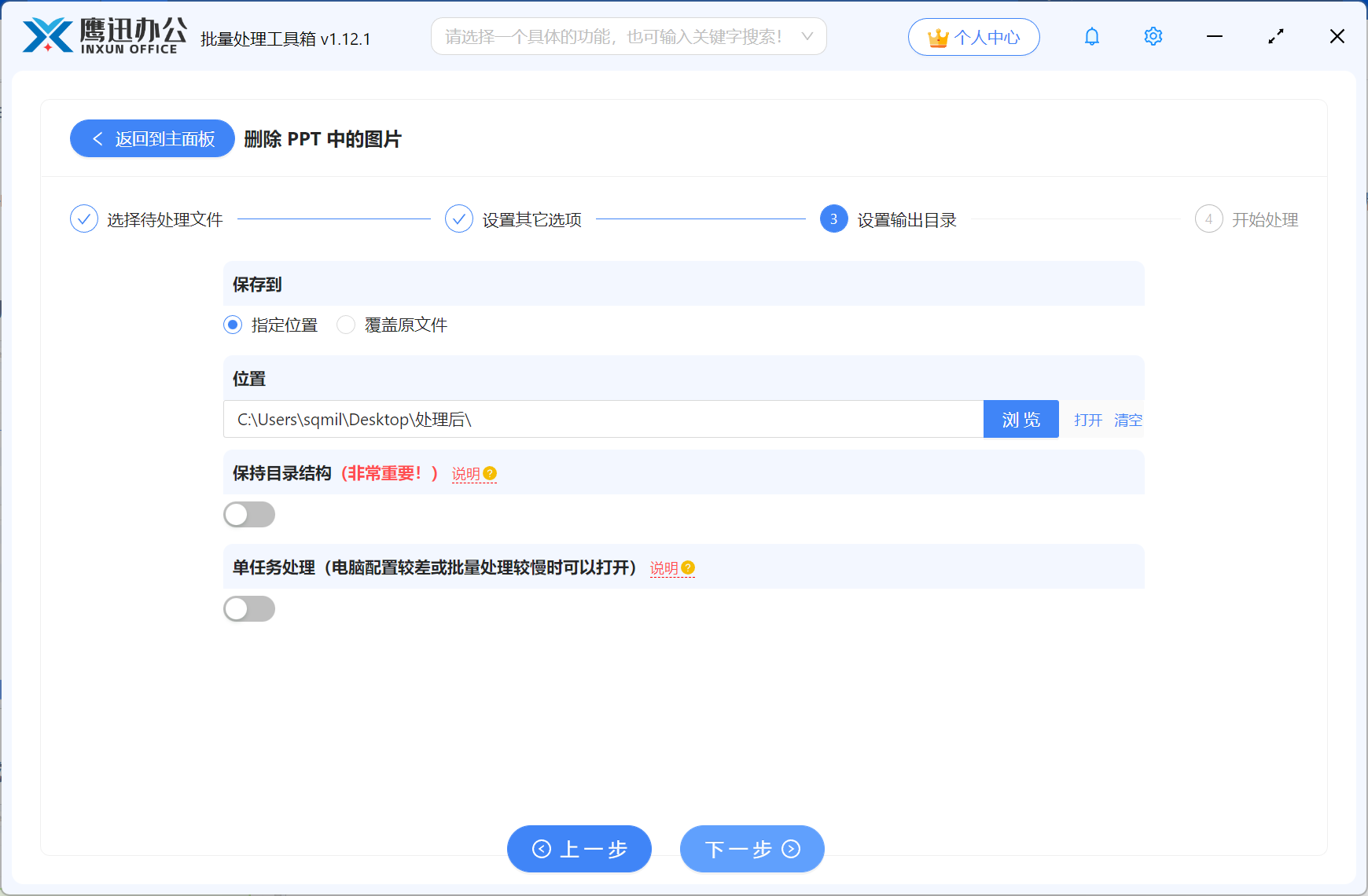This screenshot has width=1368, height=896.
Task: Click the crown icon on 个人中心
Action: [x=937, y=36]
